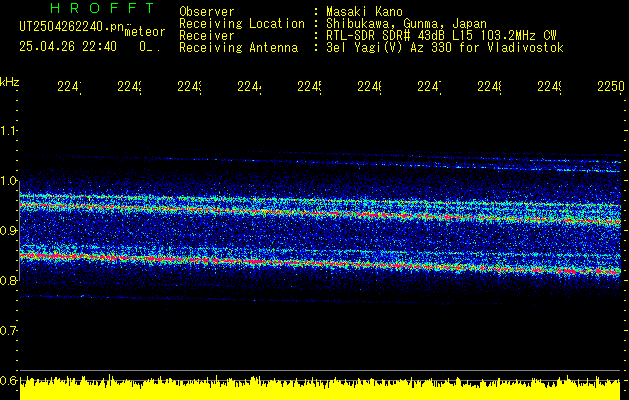The height and width of the screenshot is (400, 629).
Task: Click the 'Observer' field label
Action: [207, 12]
